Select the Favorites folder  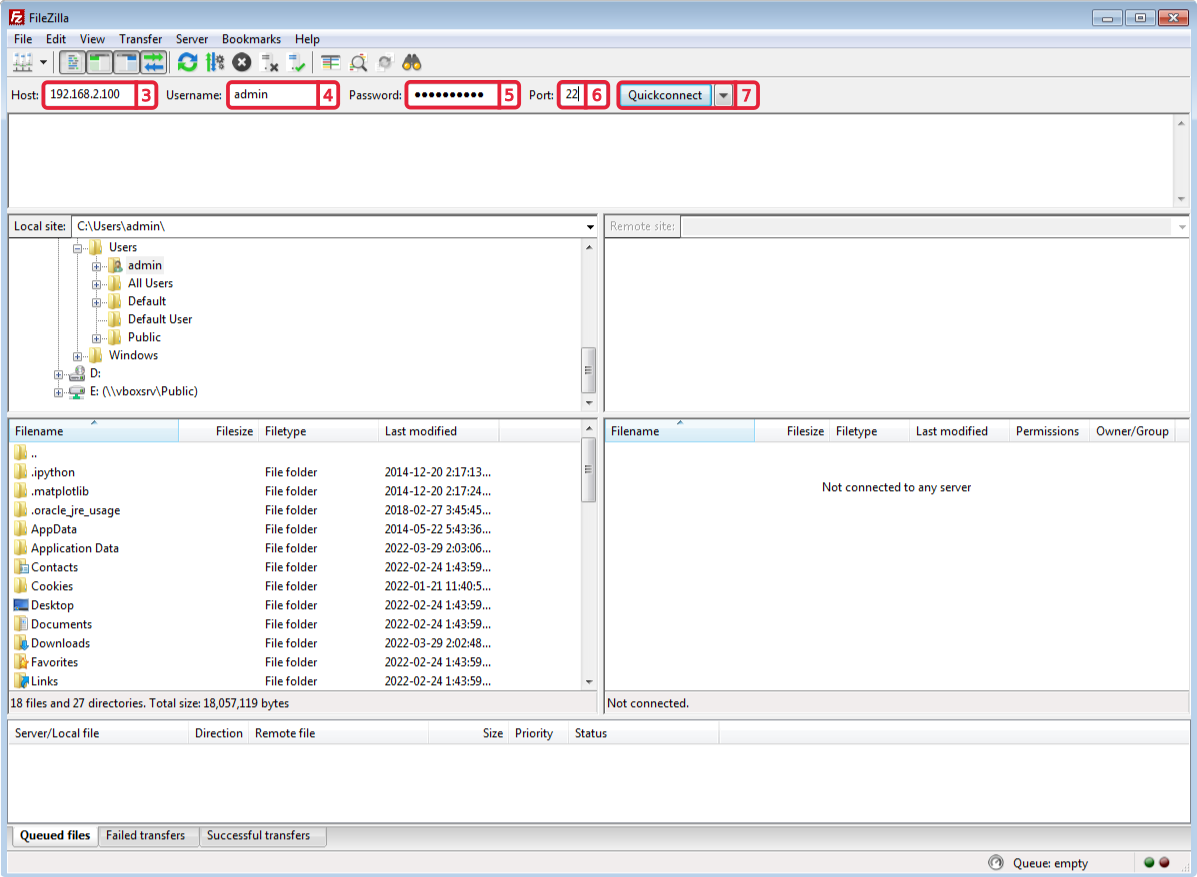tap(54, 663)
